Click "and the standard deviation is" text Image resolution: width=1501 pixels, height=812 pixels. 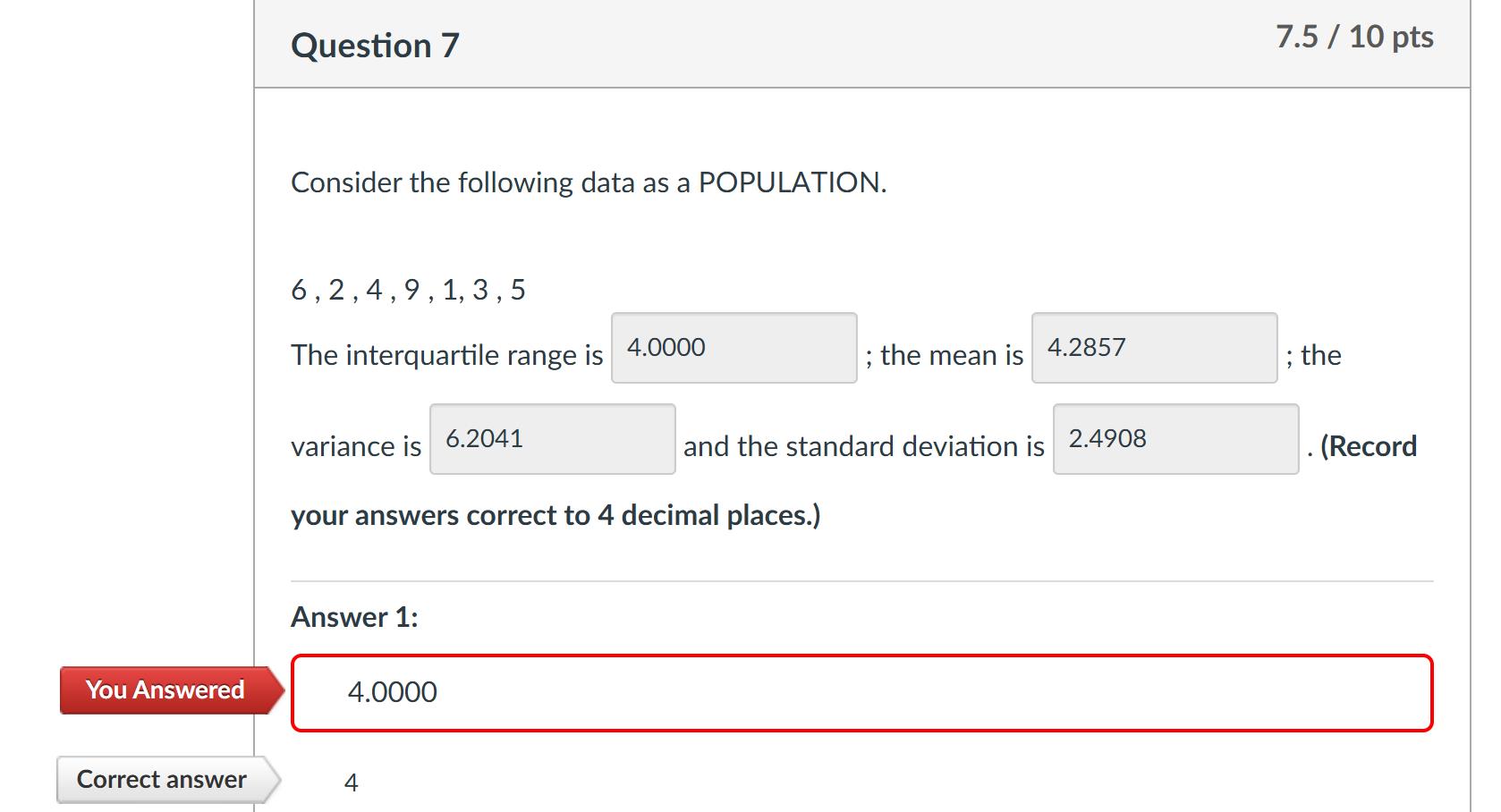pos(863,446)
